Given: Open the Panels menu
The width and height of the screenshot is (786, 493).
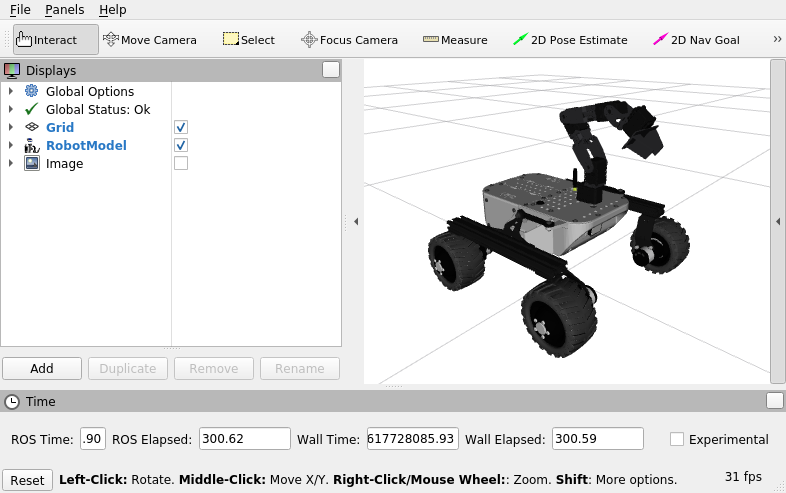Looking at the screenshot, I should 65,10.
